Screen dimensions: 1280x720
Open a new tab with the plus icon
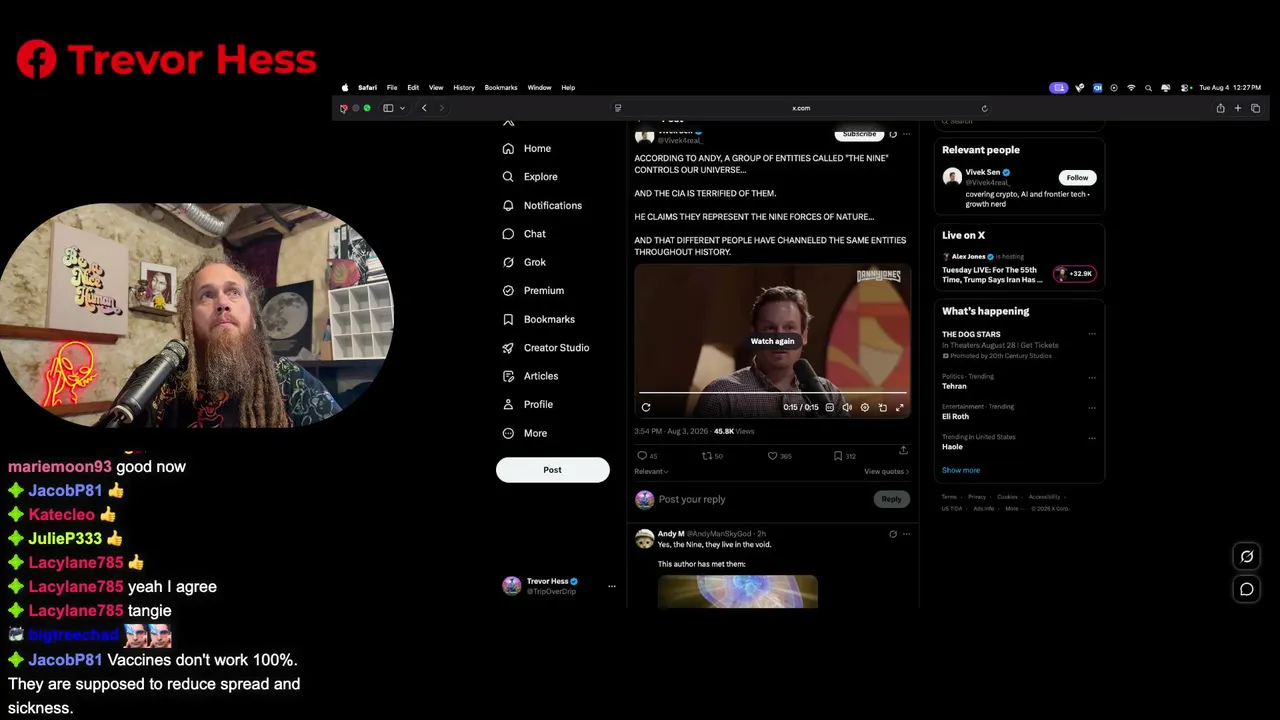[1237, 108]
